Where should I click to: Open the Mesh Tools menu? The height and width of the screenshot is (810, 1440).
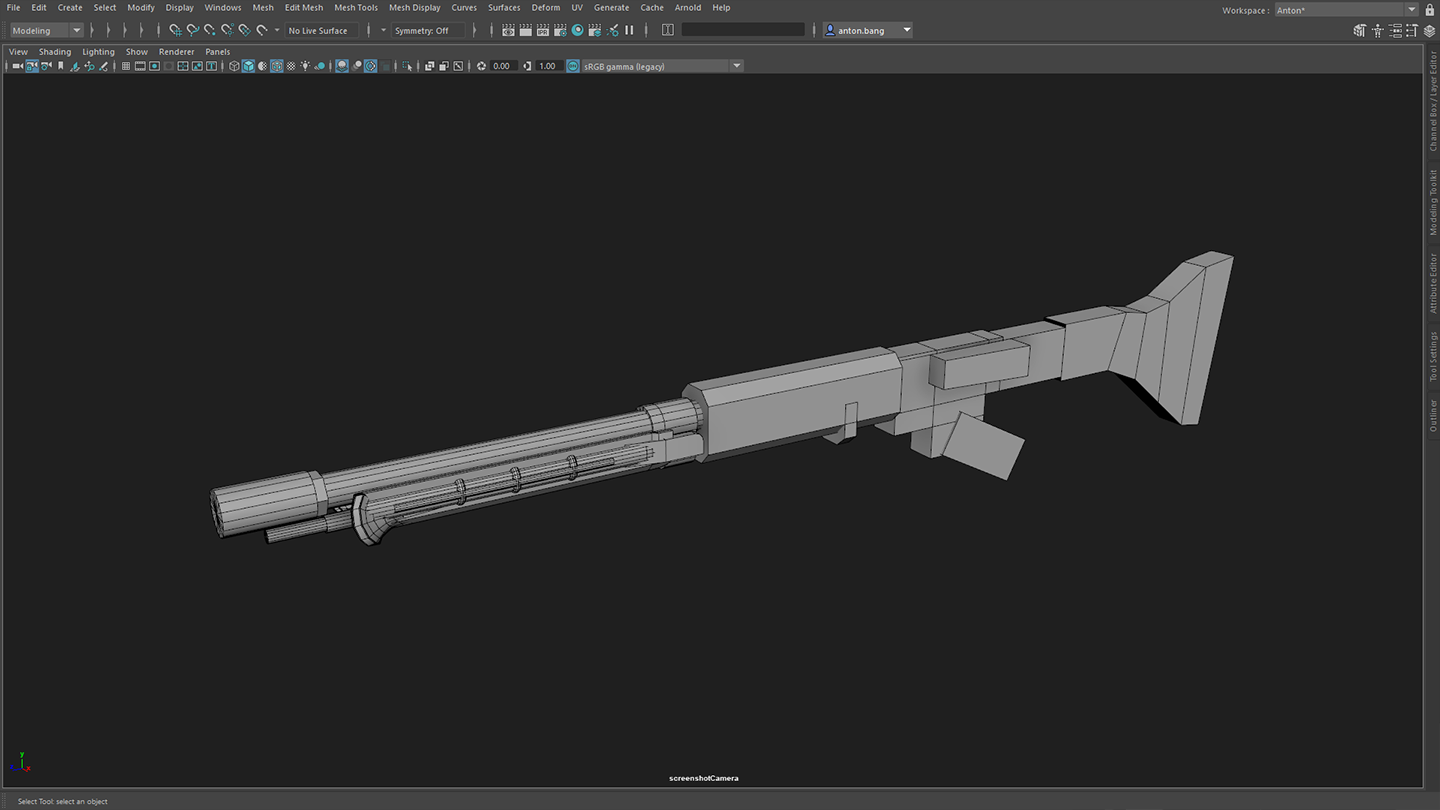355,8
